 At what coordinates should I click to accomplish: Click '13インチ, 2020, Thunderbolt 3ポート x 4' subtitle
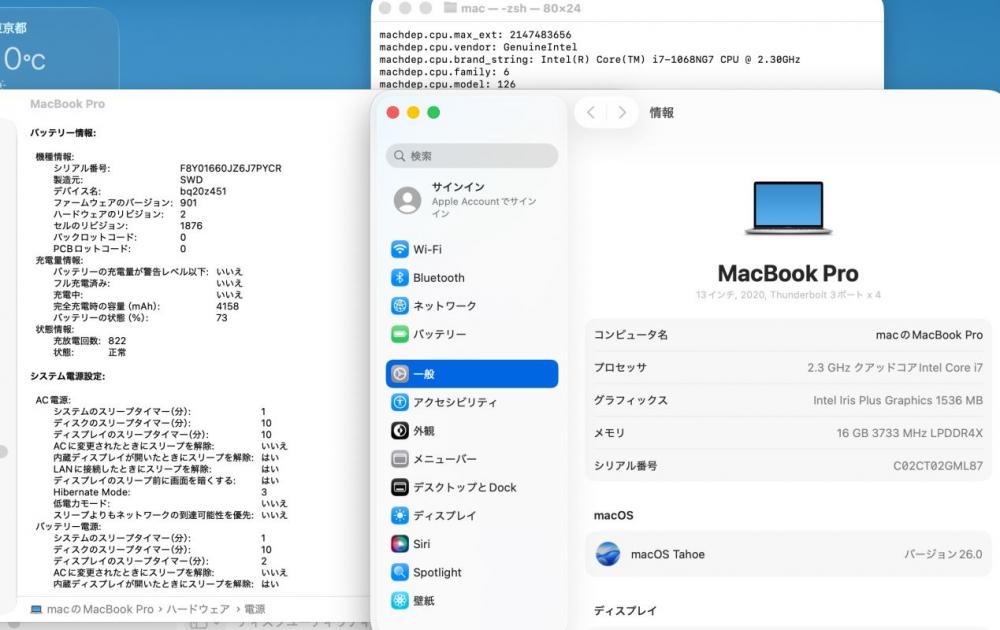[788, 295]
